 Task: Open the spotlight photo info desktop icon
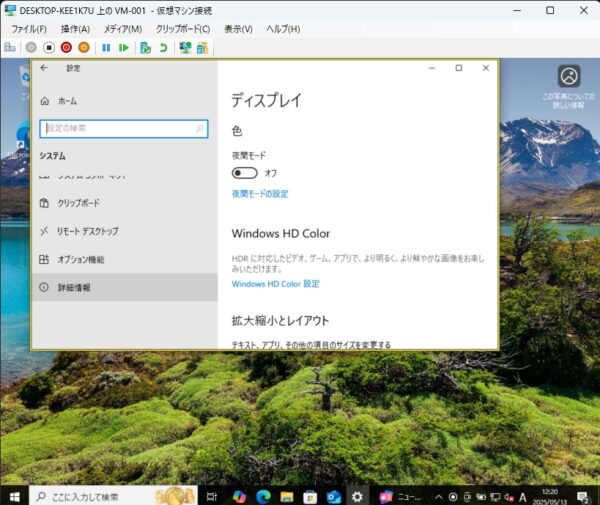pos(569,86)
